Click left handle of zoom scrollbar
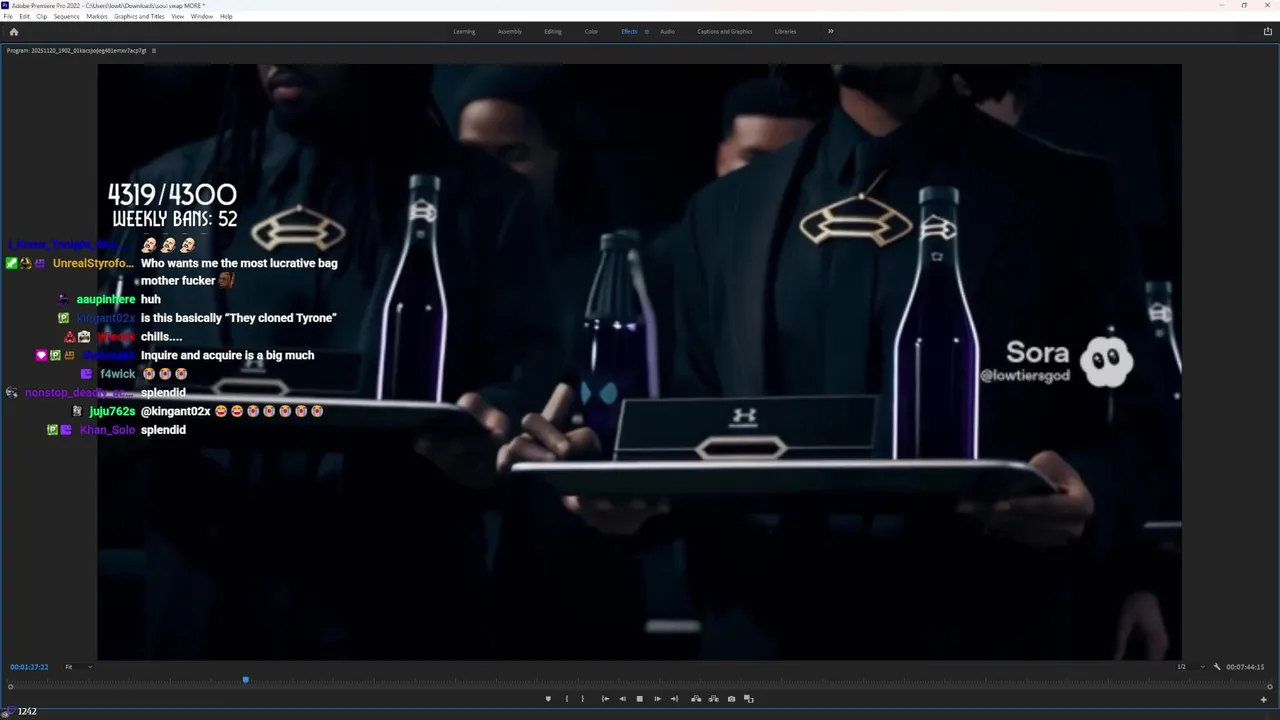 click(11, 687)
